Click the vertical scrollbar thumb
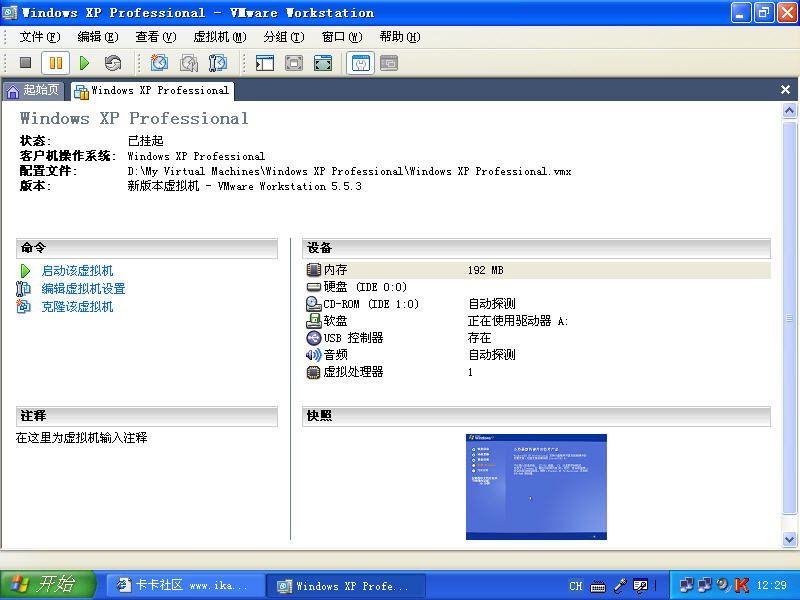Viewport: 800px width, 600px height. click(789, 317)
